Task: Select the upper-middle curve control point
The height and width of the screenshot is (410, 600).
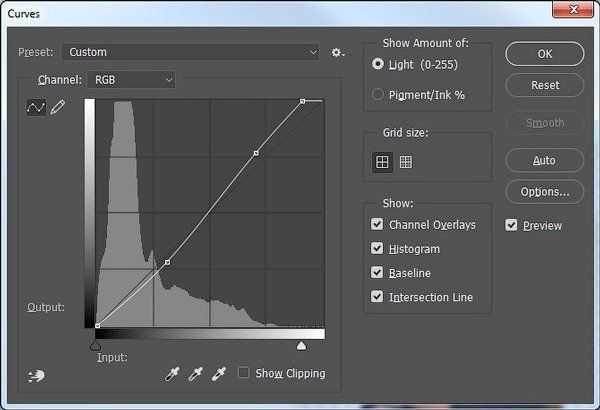Action: pyautogui.click(x=256, y=153)
